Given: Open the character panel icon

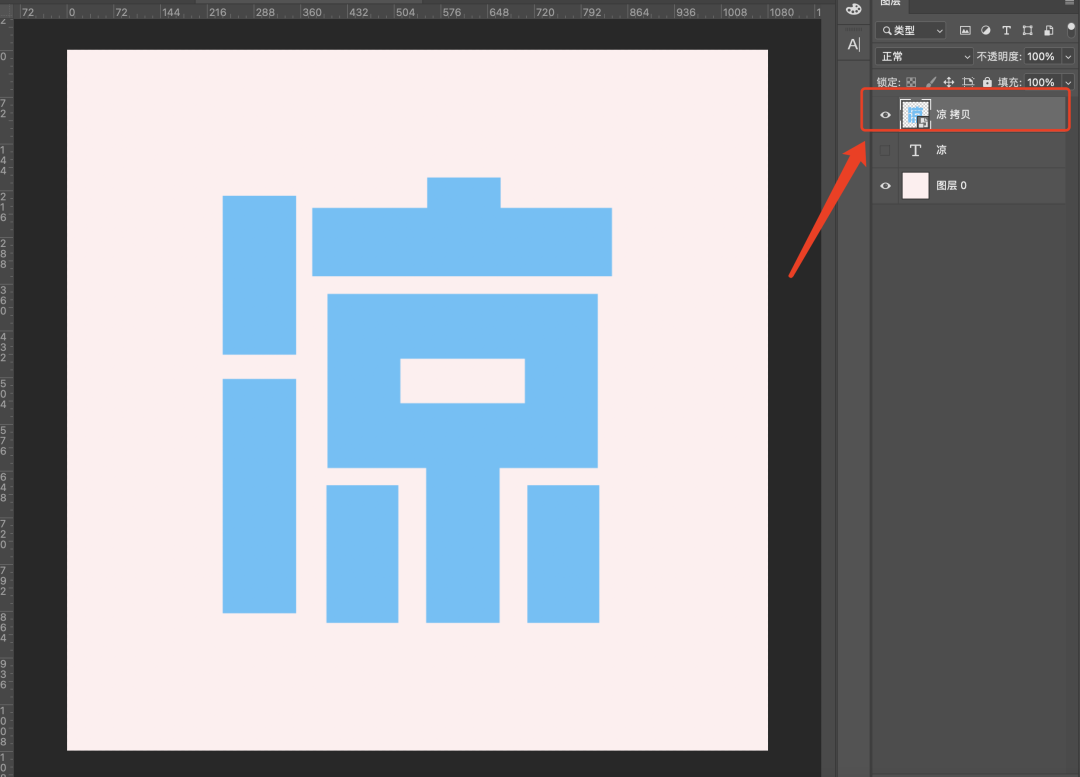Looking at the screenshot, I should [x=853, y=45].
